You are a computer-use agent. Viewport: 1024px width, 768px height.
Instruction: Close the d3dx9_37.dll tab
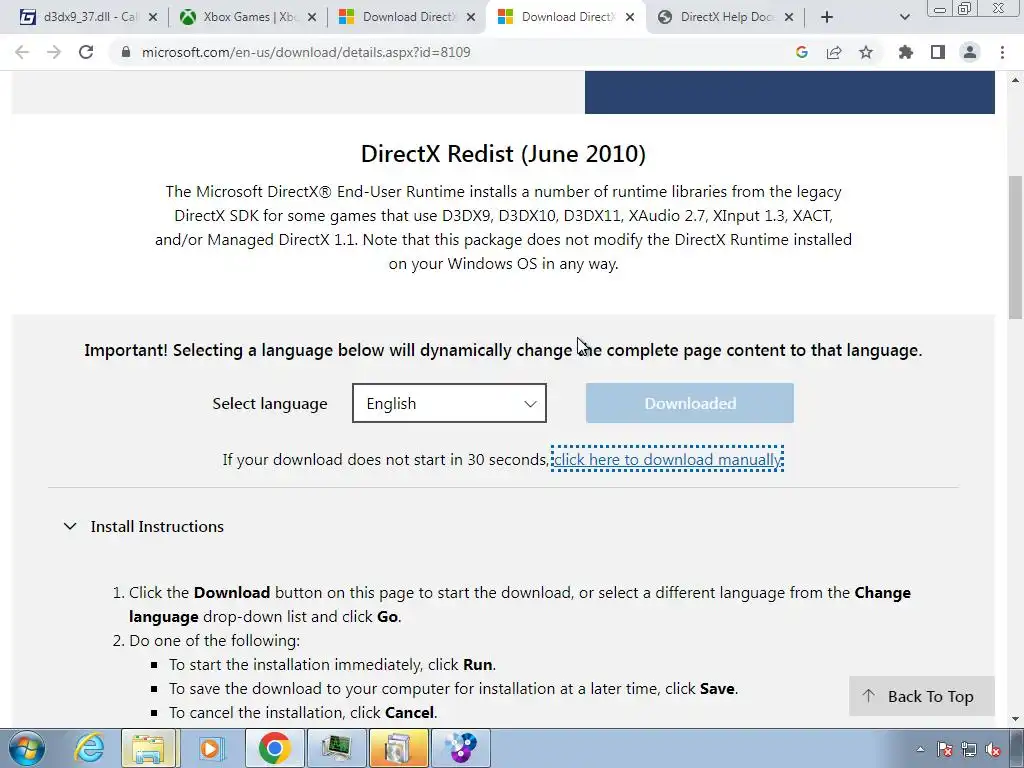[153, 17]
